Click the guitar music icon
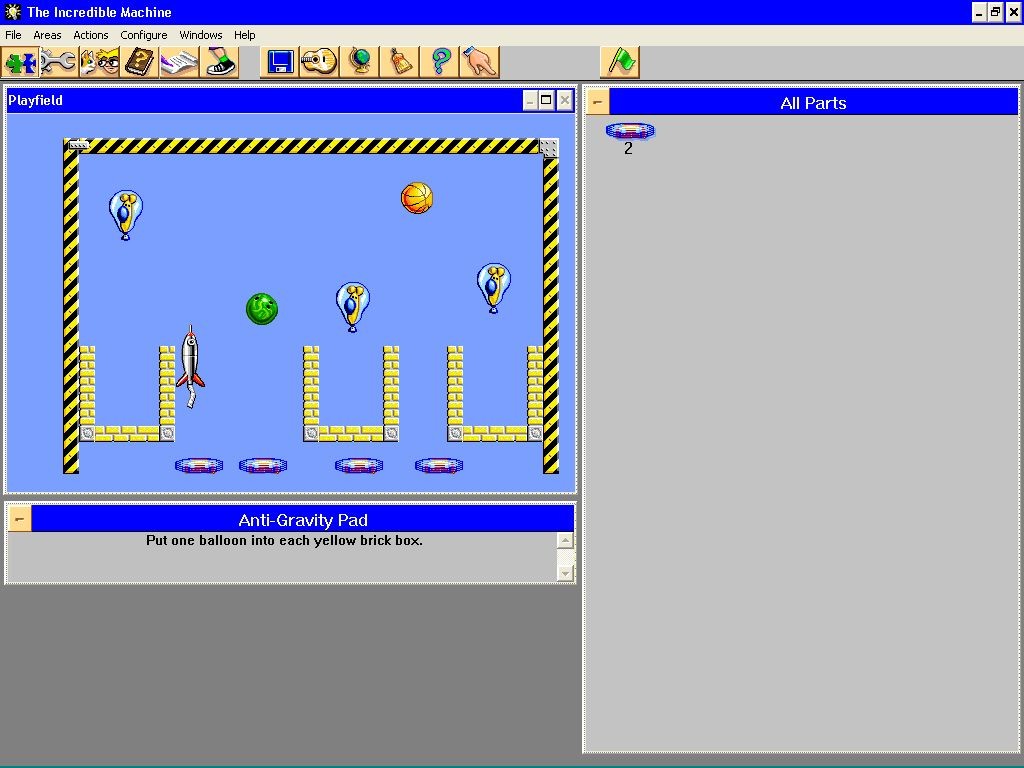 [319, 63]
